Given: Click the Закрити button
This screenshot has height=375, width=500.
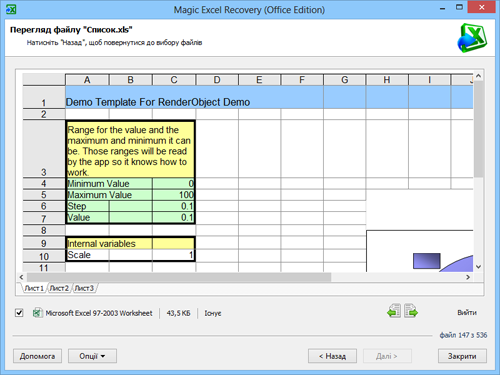Looking at the screenshot, I should pos(462,356).
